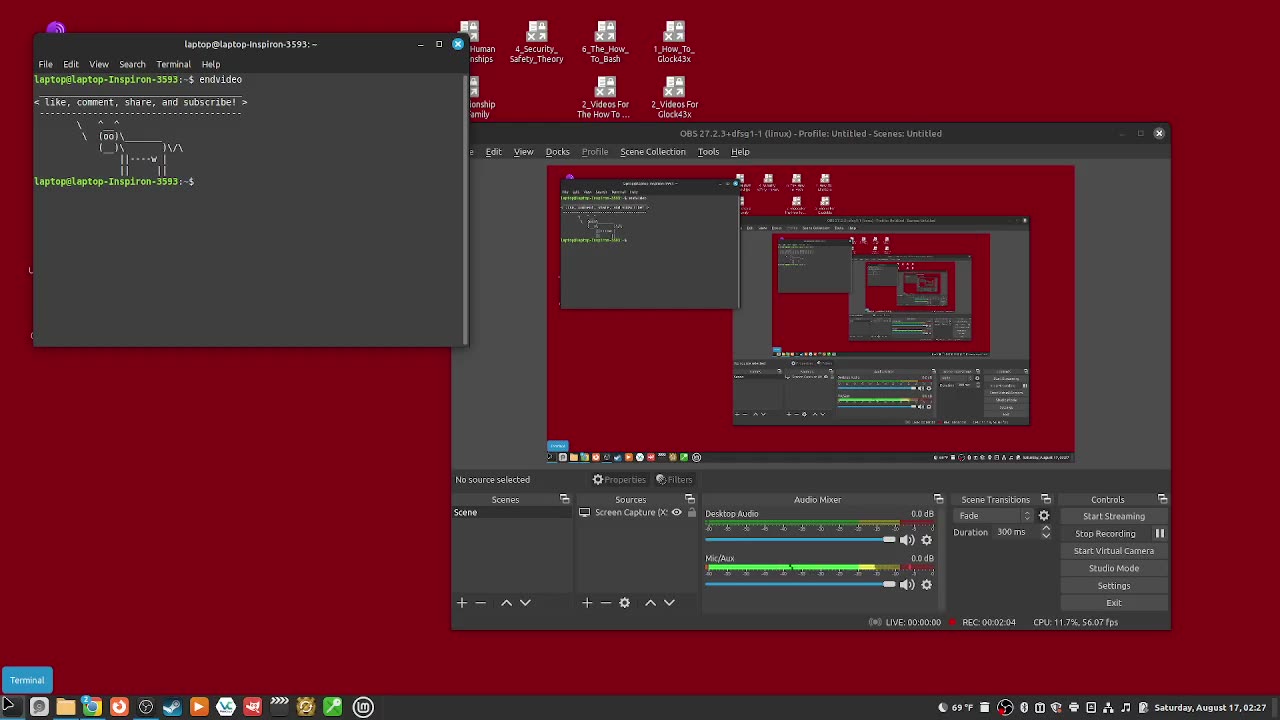Open Terminal window File menu
This screenshot has width=1280, height=720.
coord(45,64)
